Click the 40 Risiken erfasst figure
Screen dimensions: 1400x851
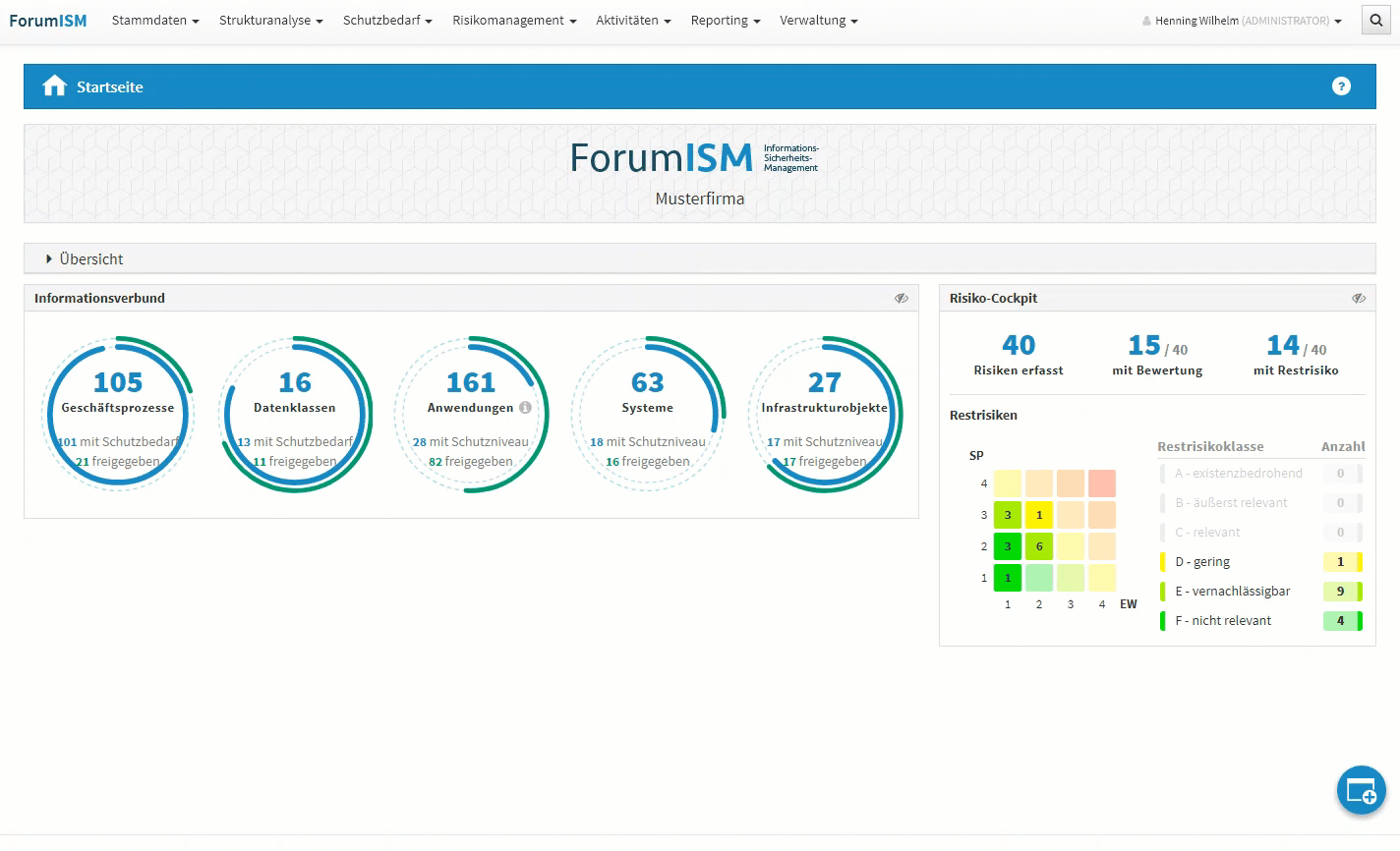[x=1018, y=346]
